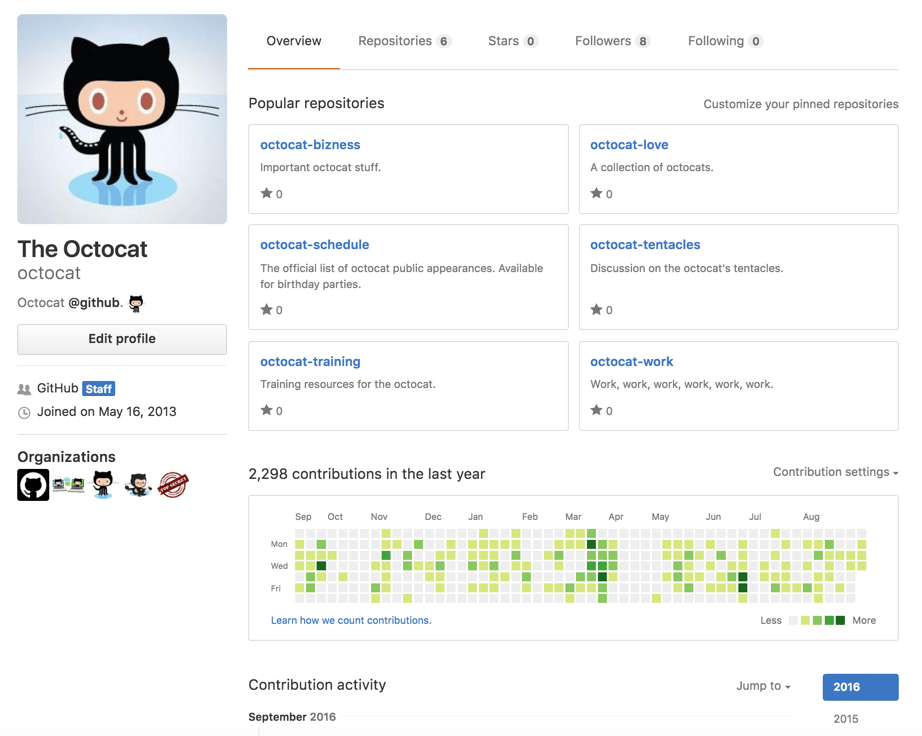
Task: Open the Stars tab
Action: pos(512,41)
